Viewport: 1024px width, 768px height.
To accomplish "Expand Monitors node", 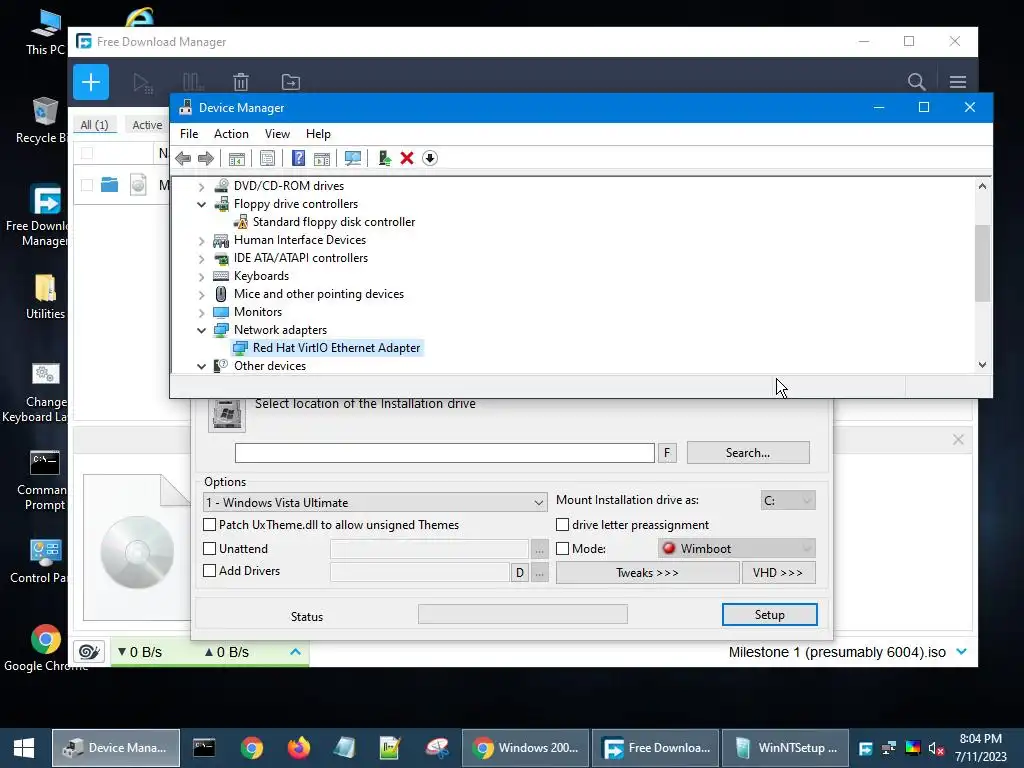I will tap(201, 312).
